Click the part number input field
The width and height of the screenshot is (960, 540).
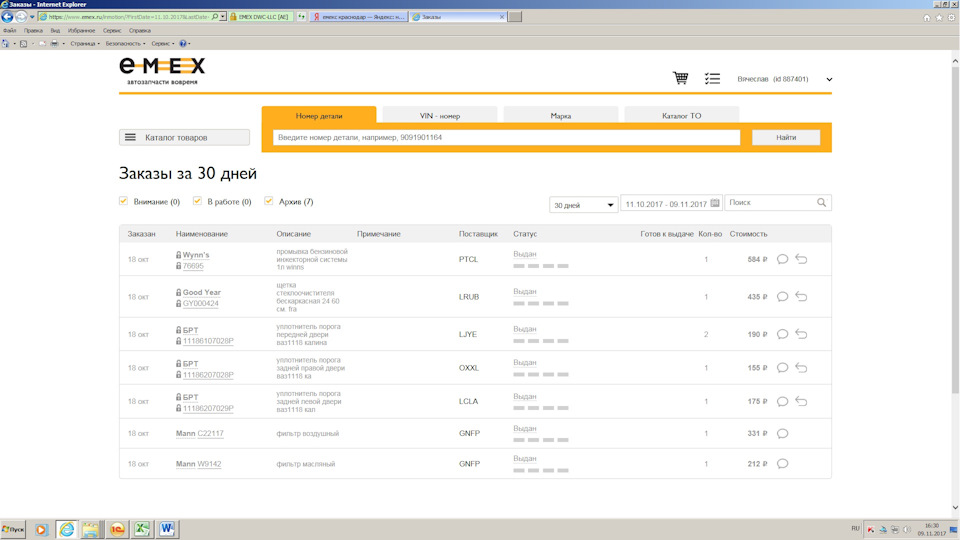506,137
